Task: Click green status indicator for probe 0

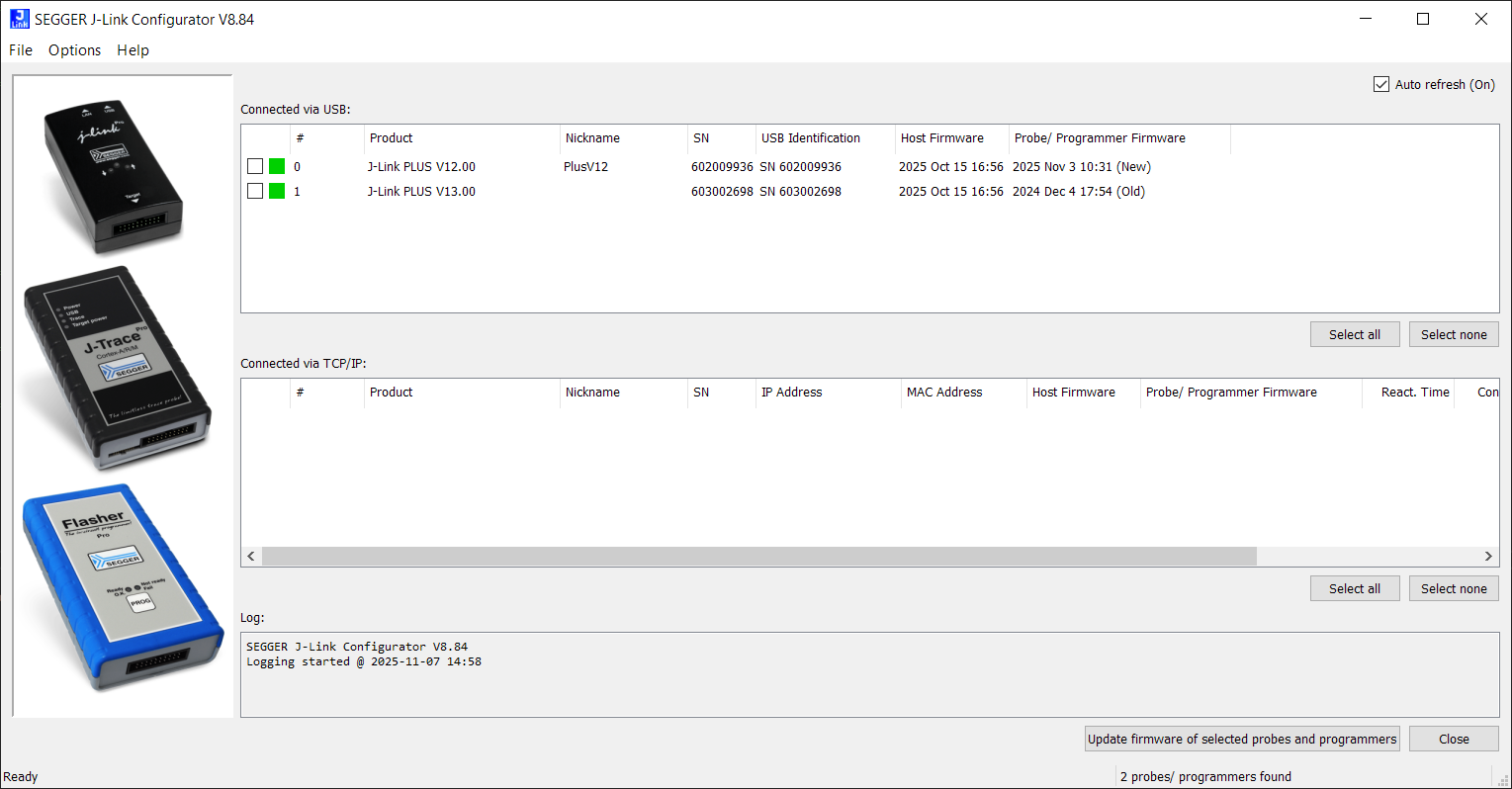Action: click(x=277, y=166)
